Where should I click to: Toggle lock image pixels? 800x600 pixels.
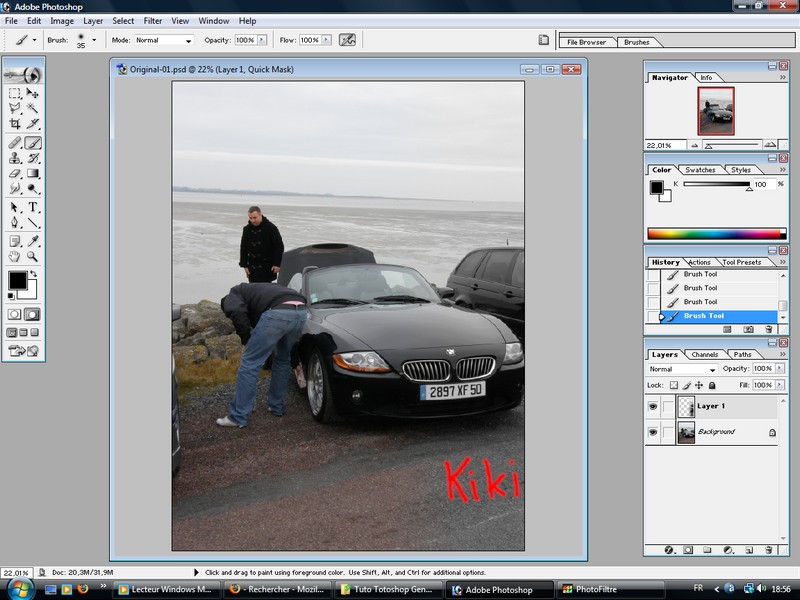687,385
